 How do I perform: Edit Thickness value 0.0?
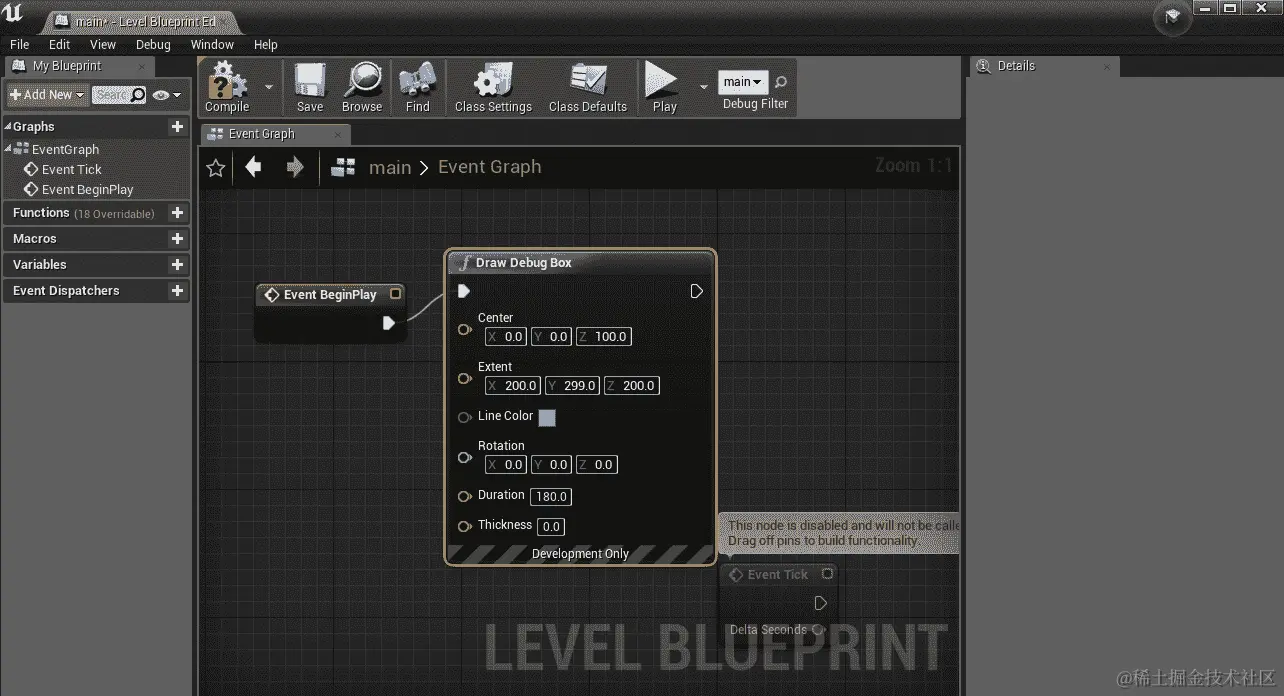(551, 526)
